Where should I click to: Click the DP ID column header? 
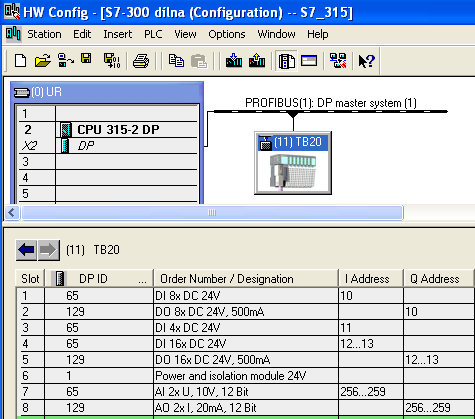click(x=99, y=278)
